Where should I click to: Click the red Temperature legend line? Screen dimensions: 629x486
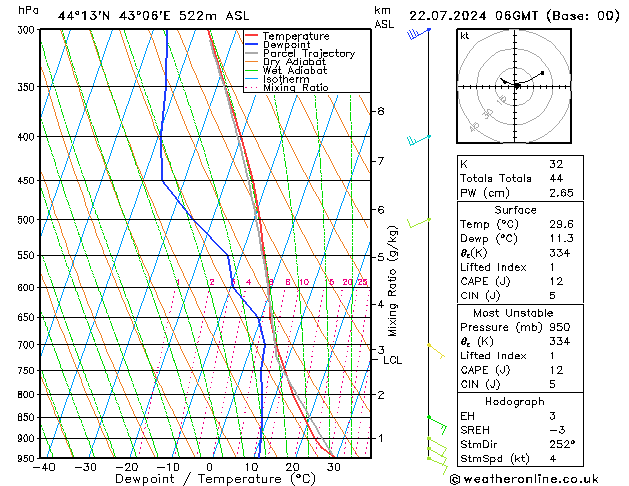click(252, 36)
